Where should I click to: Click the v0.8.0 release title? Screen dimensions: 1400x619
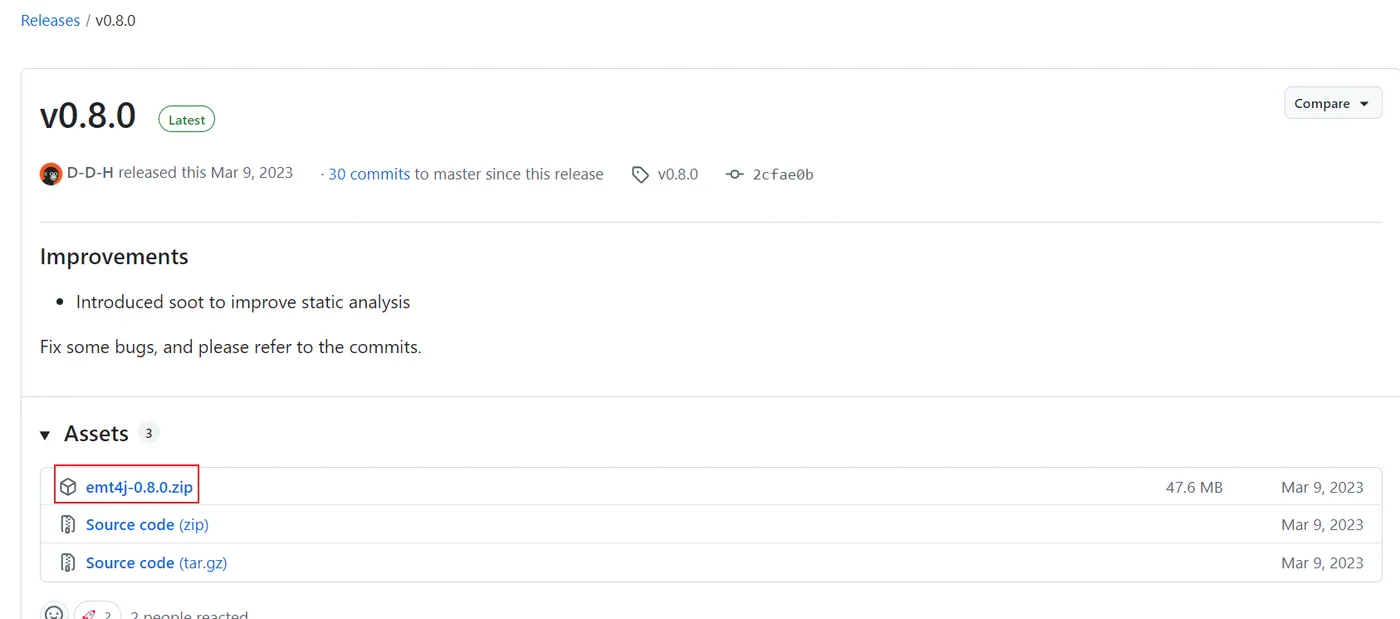click(88, 116)
